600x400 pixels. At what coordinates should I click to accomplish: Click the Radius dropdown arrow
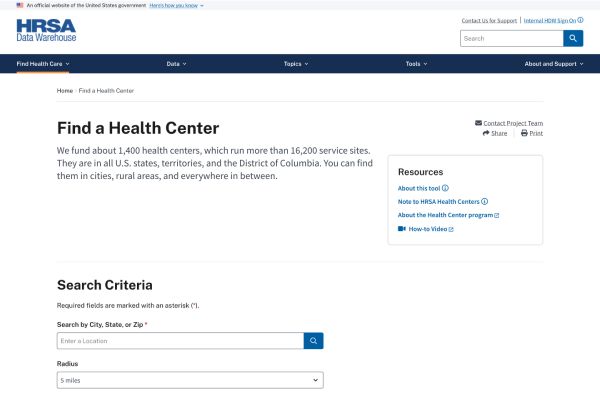coord(315,380)
